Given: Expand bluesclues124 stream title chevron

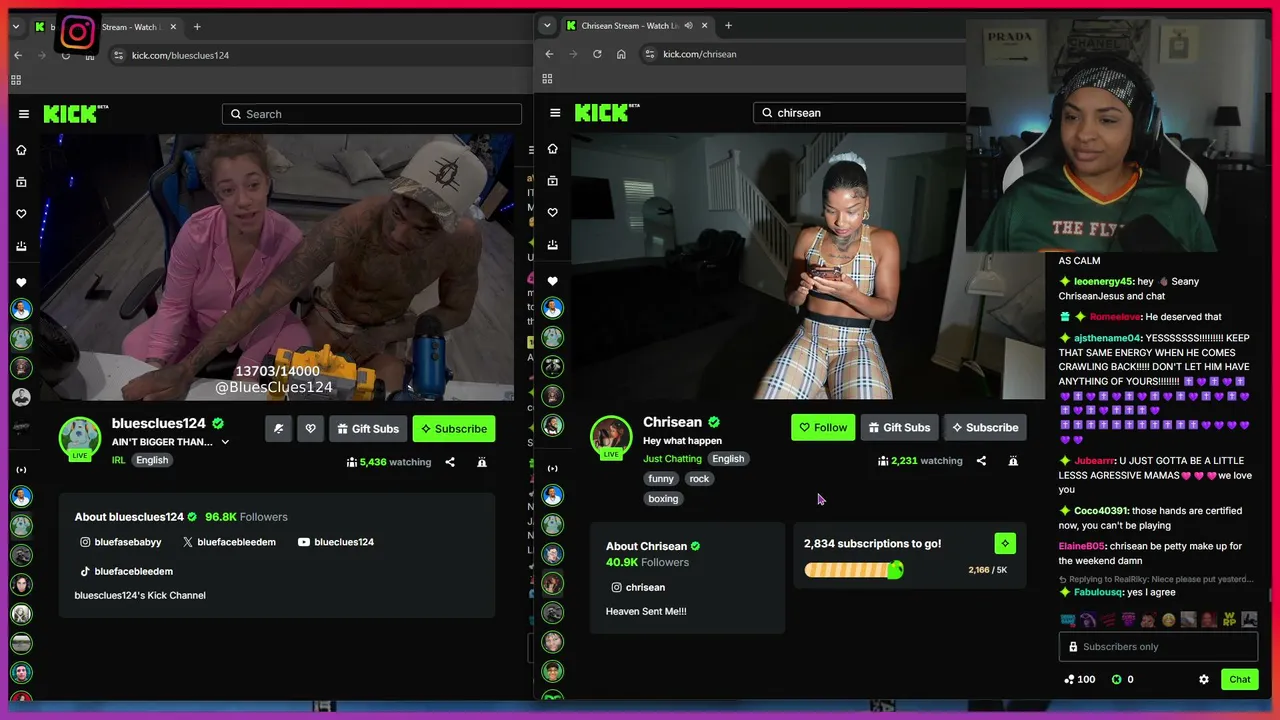Looking at the screenshot, I should tap(225, 442).
